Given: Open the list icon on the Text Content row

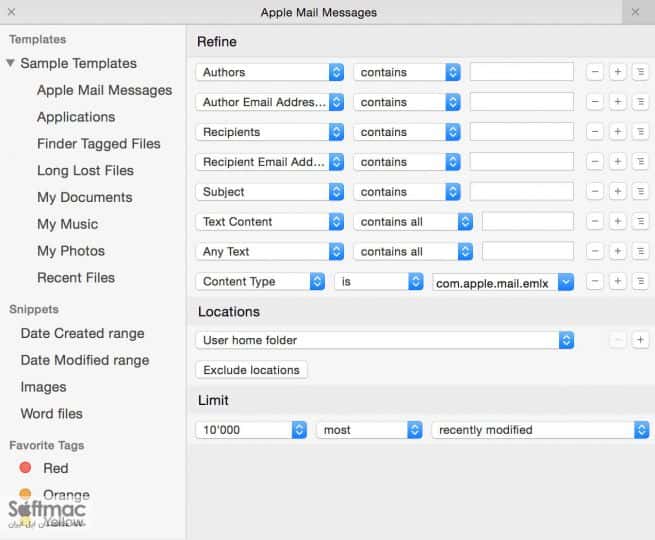Looking at the screenshot, I should [x=640, y=222].
